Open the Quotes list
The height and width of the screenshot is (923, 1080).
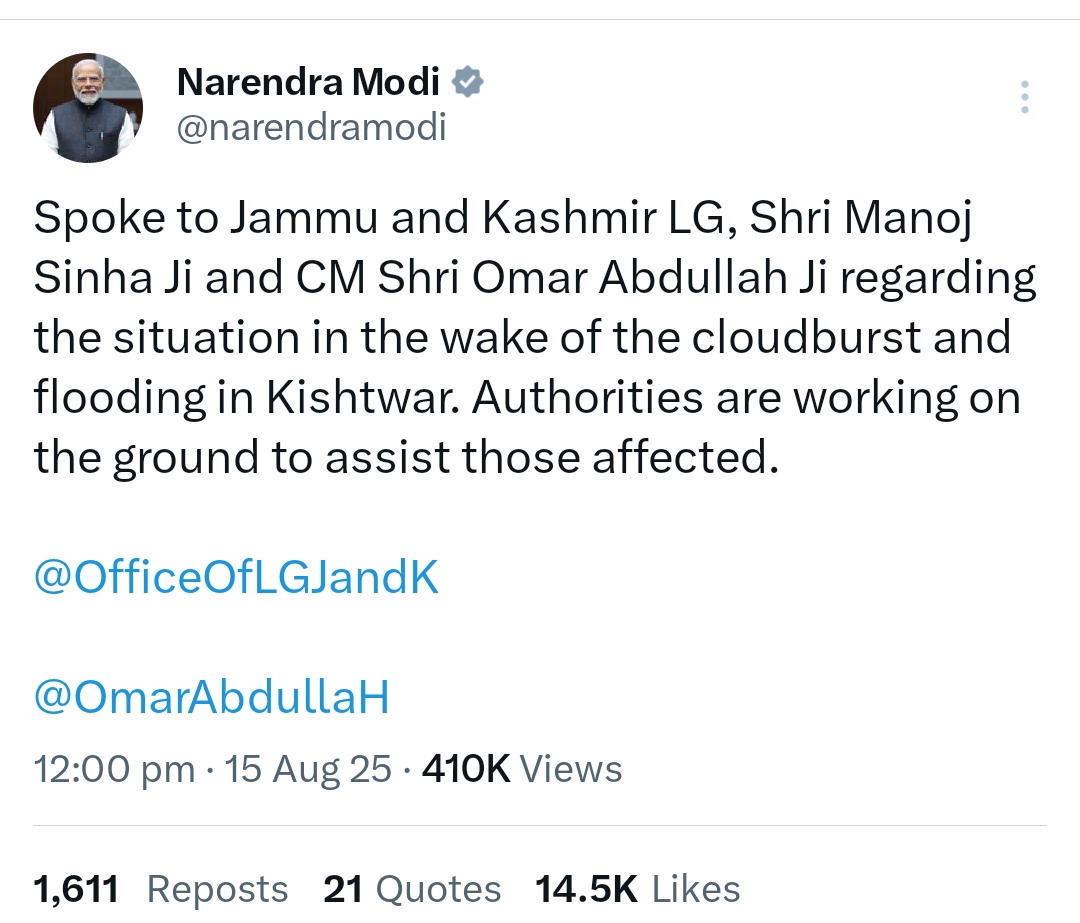coord(437,888)
